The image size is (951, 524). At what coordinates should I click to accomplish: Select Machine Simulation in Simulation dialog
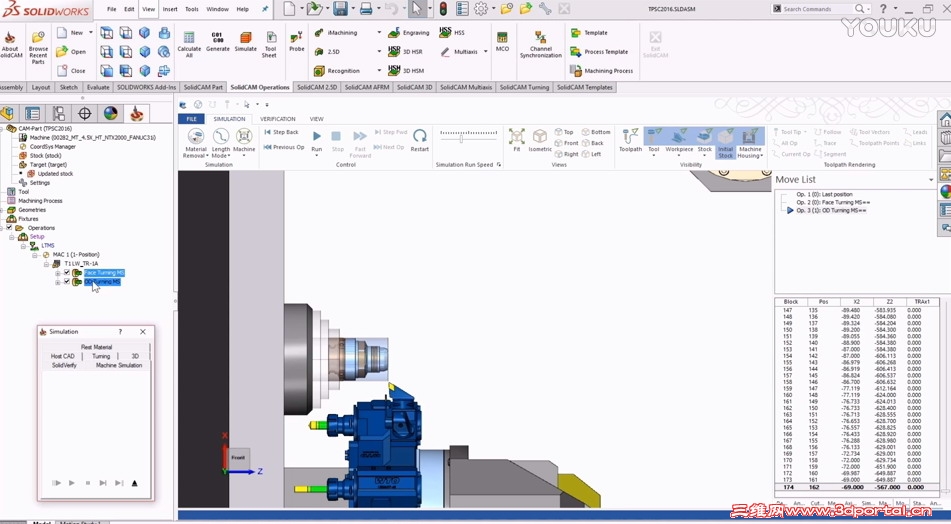(x=119, y=365)
